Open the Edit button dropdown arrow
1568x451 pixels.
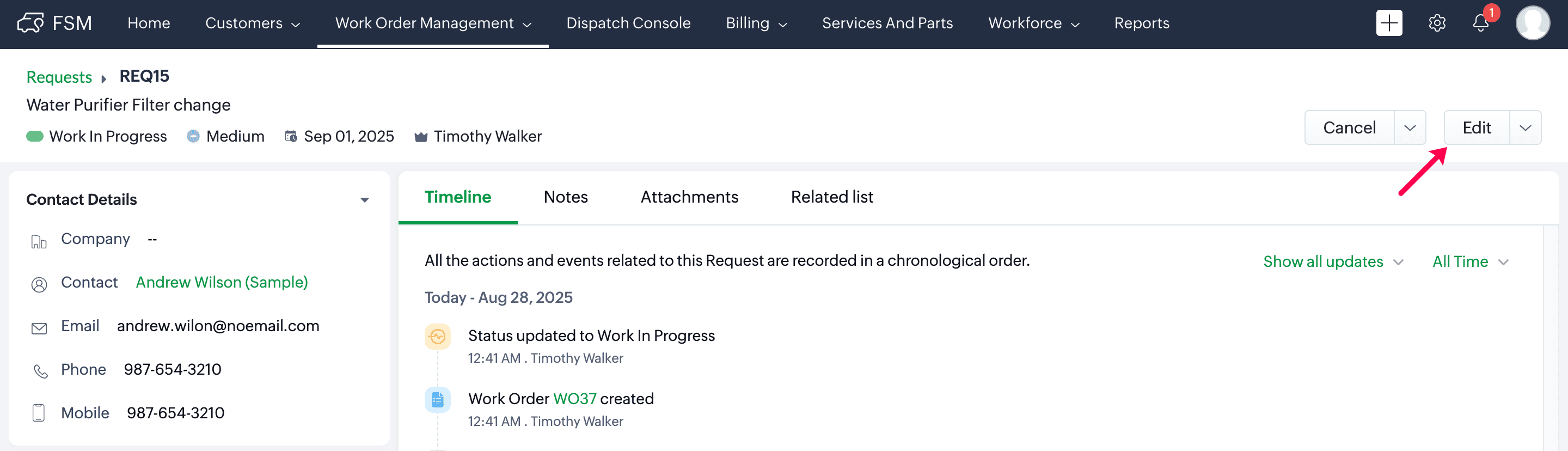[x=1525, y=128]
